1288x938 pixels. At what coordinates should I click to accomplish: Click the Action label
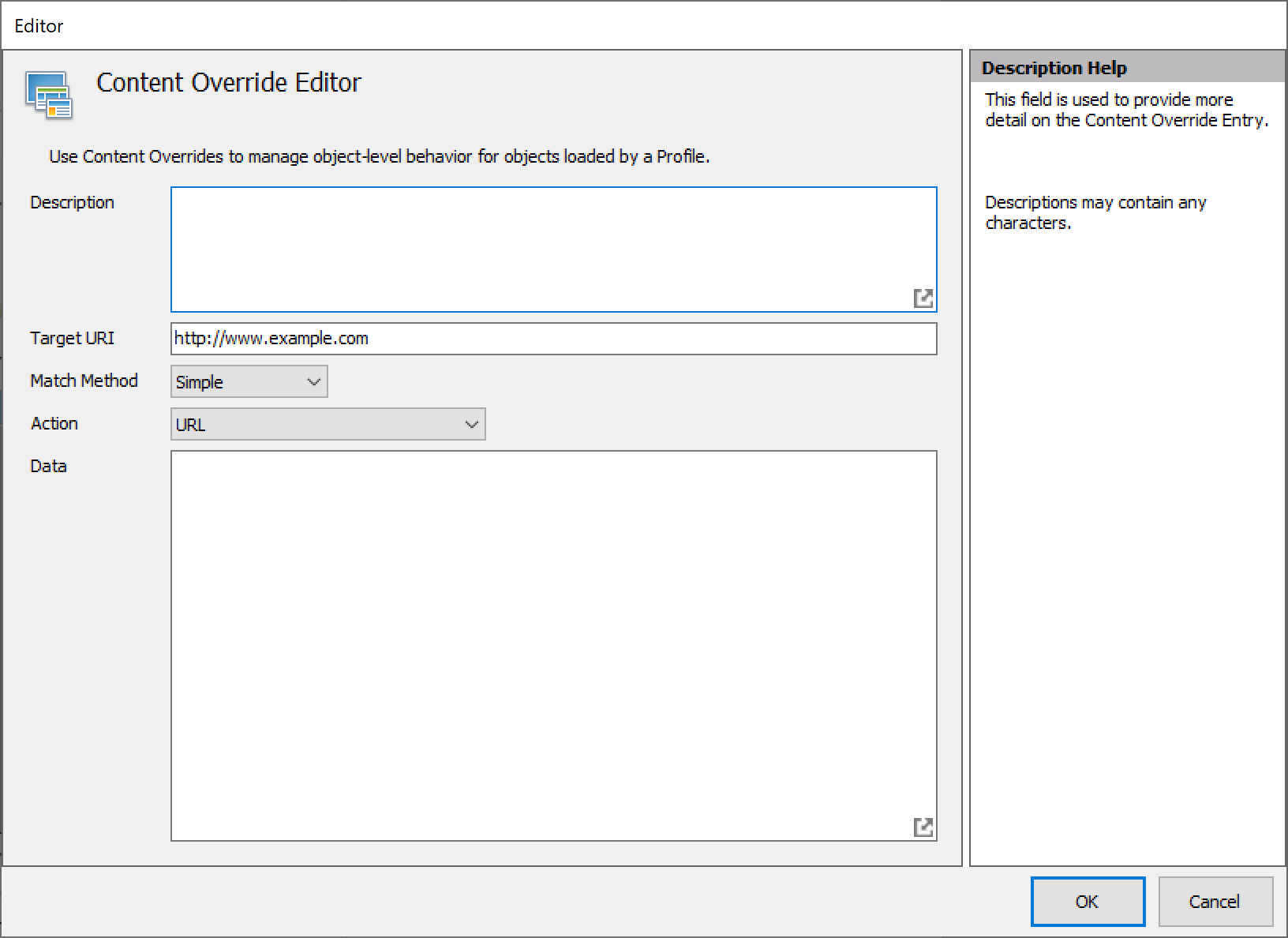pyautogui.click(x=54, y=423)
